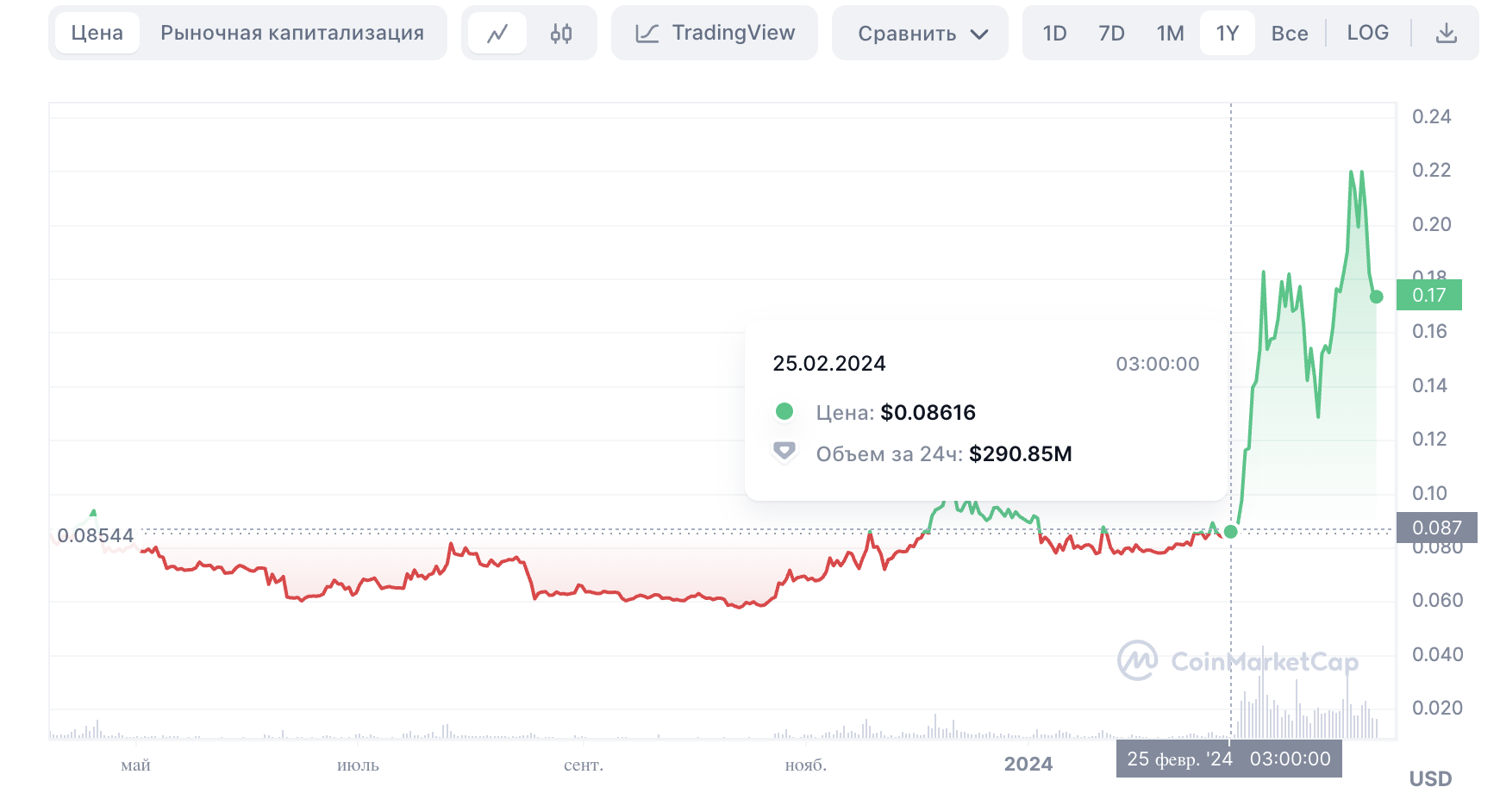Click the 25 февр. '24 date tag

click(x=1228, y=759)
